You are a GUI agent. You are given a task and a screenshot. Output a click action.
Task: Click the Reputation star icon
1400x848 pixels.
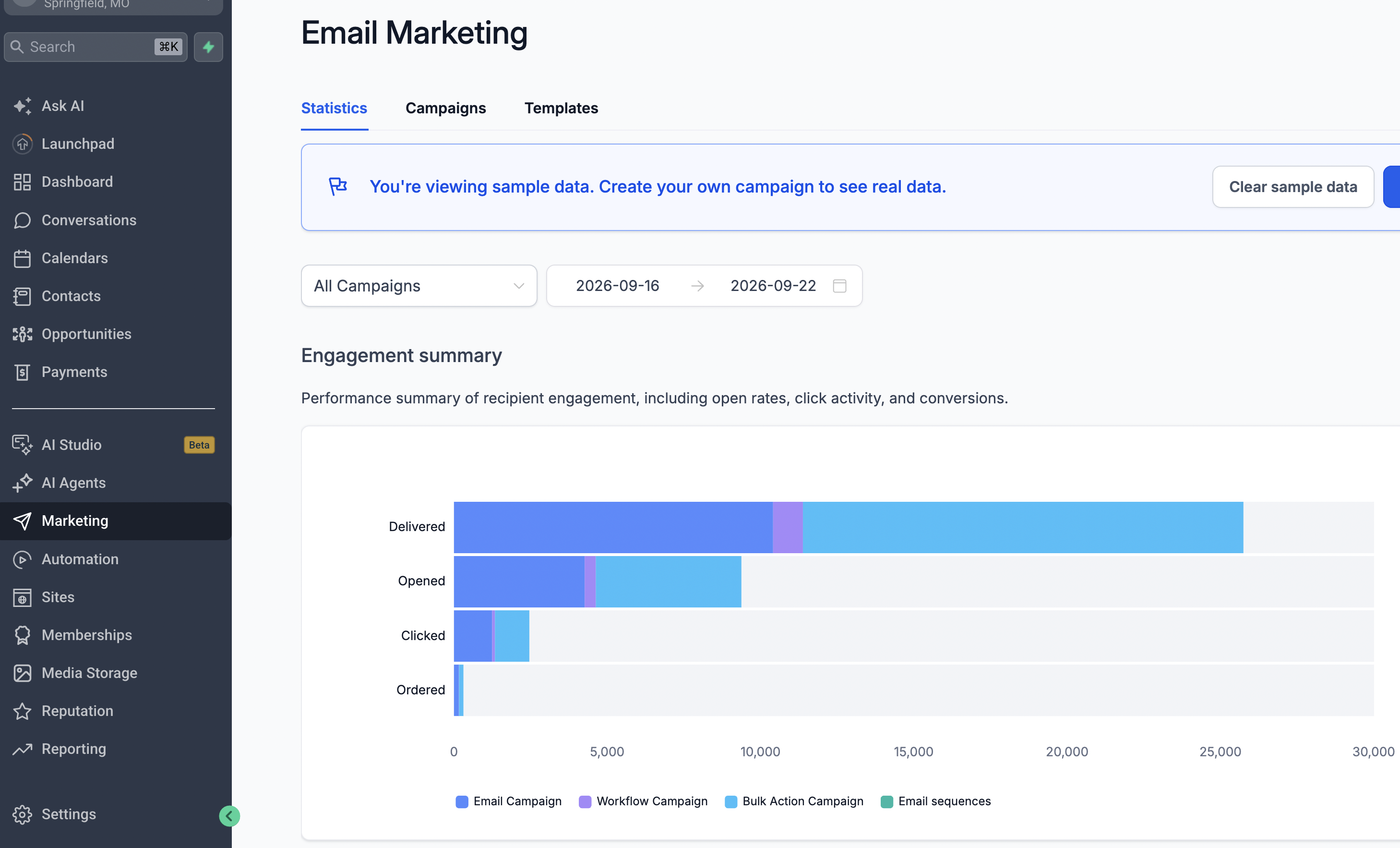pyautogui.click(x=22, y=712)
